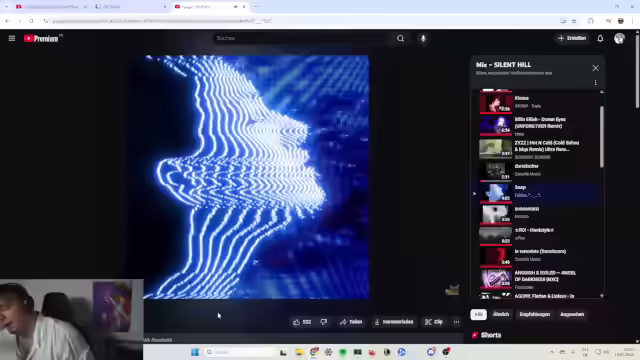Open File Explorer from taskbar
The height and width of the screenshot is (360, 640).
coord(299,352)
